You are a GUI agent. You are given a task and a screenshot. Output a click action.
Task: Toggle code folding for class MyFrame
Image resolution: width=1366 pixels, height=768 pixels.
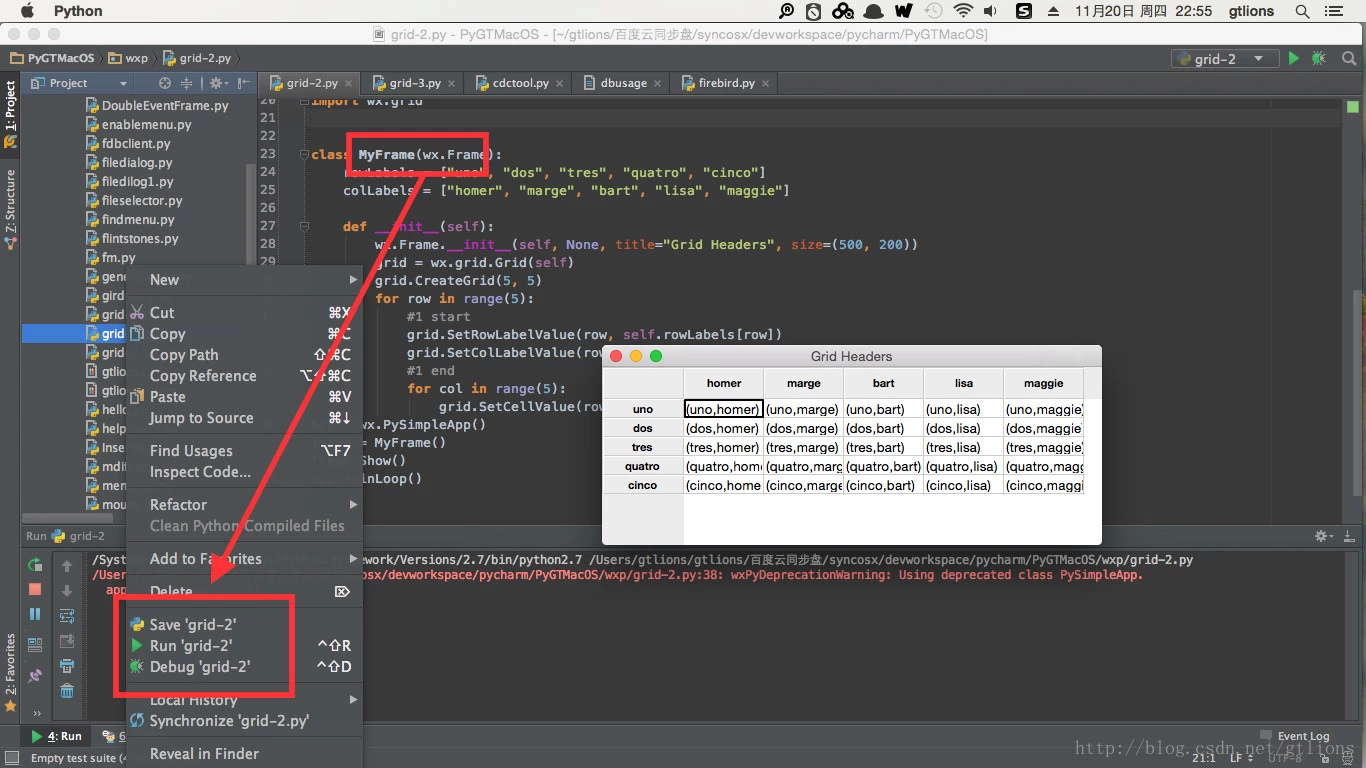[x=303, y=154]
